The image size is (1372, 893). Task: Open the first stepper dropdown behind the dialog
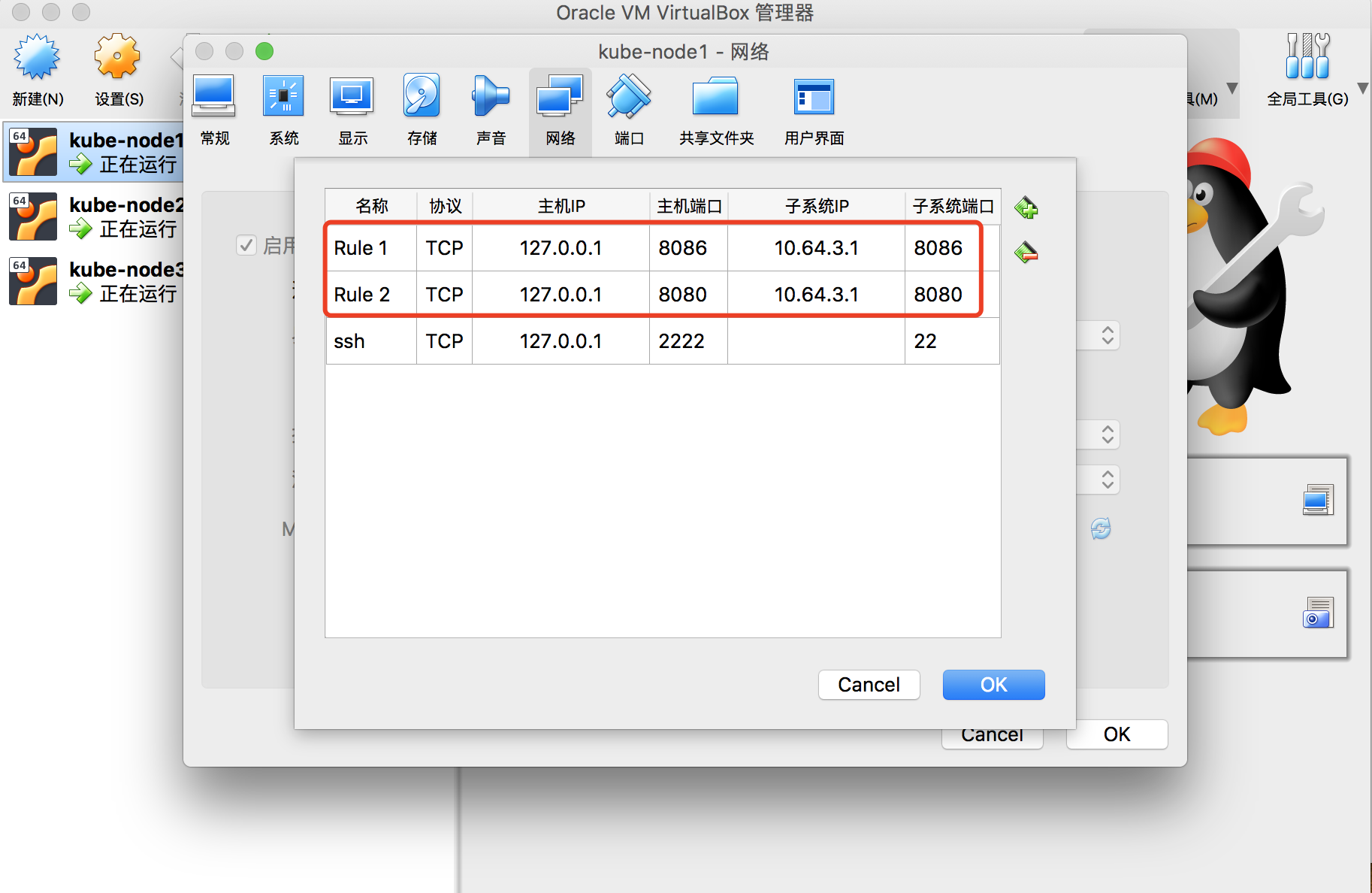click(x=1108, y=335)
